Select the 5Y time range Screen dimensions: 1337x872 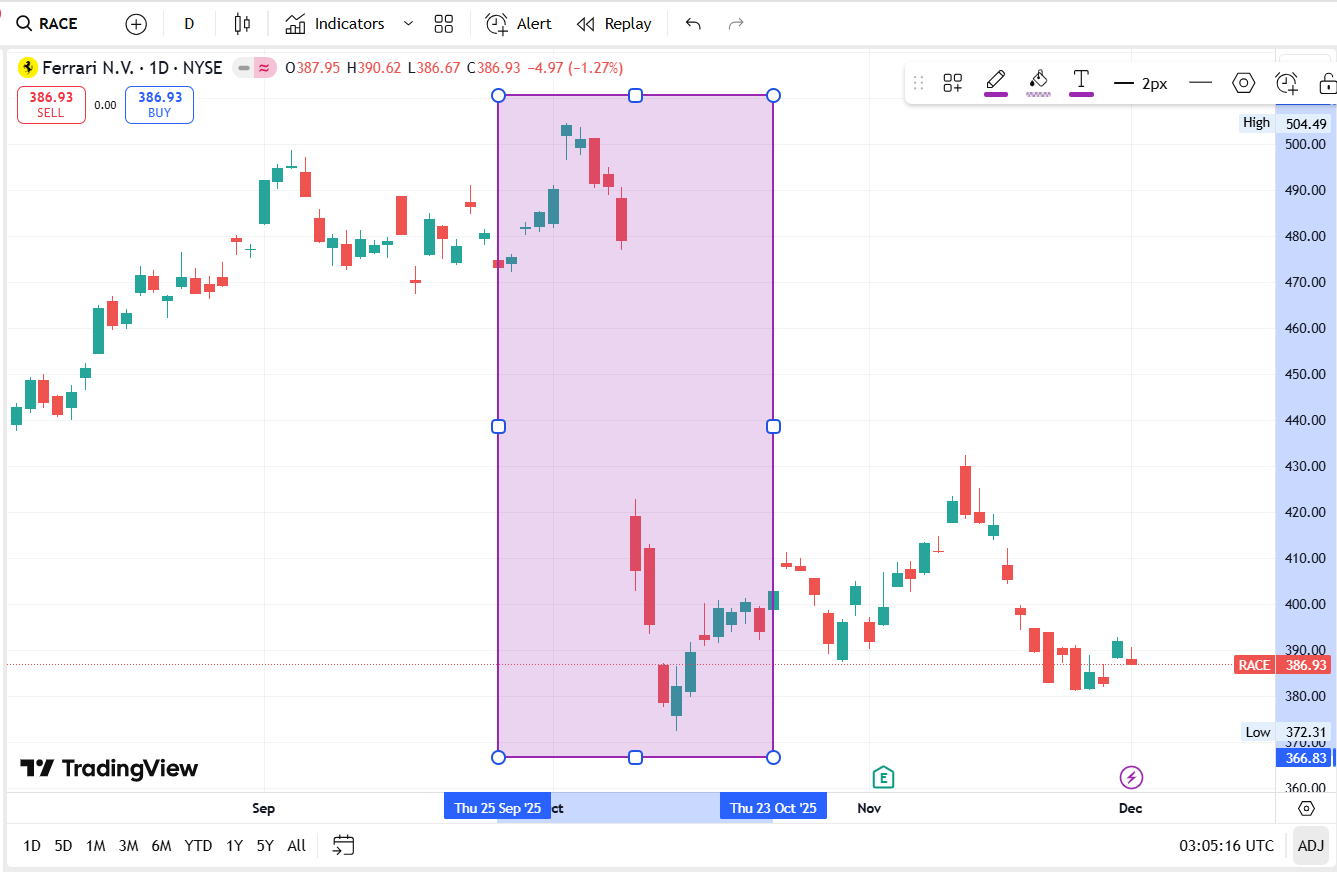click(x=265, y=846)
